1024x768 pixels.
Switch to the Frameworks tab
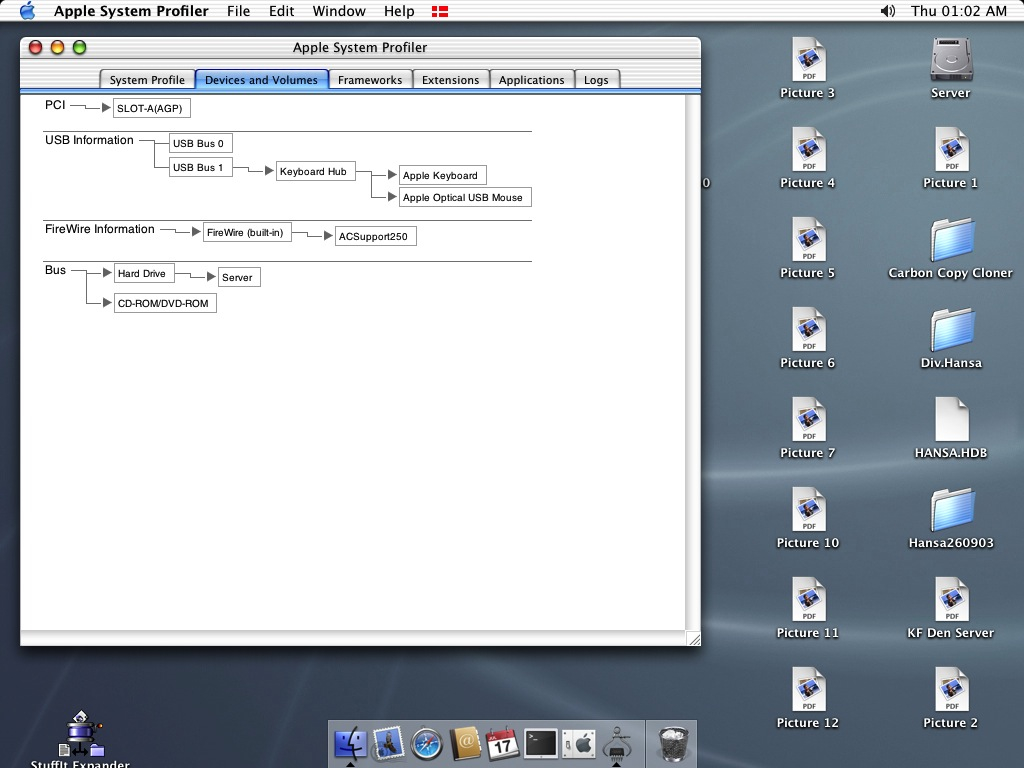click(370, 80)
